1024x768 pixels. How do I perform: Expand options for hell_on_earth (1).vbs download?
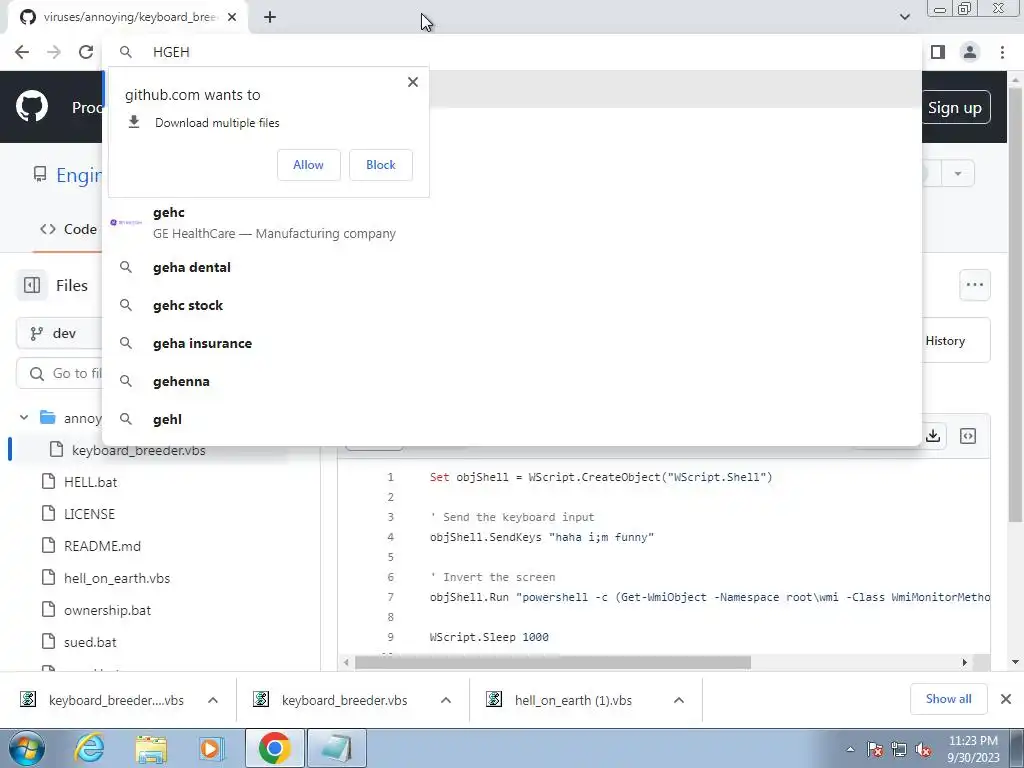click(679, 700)
